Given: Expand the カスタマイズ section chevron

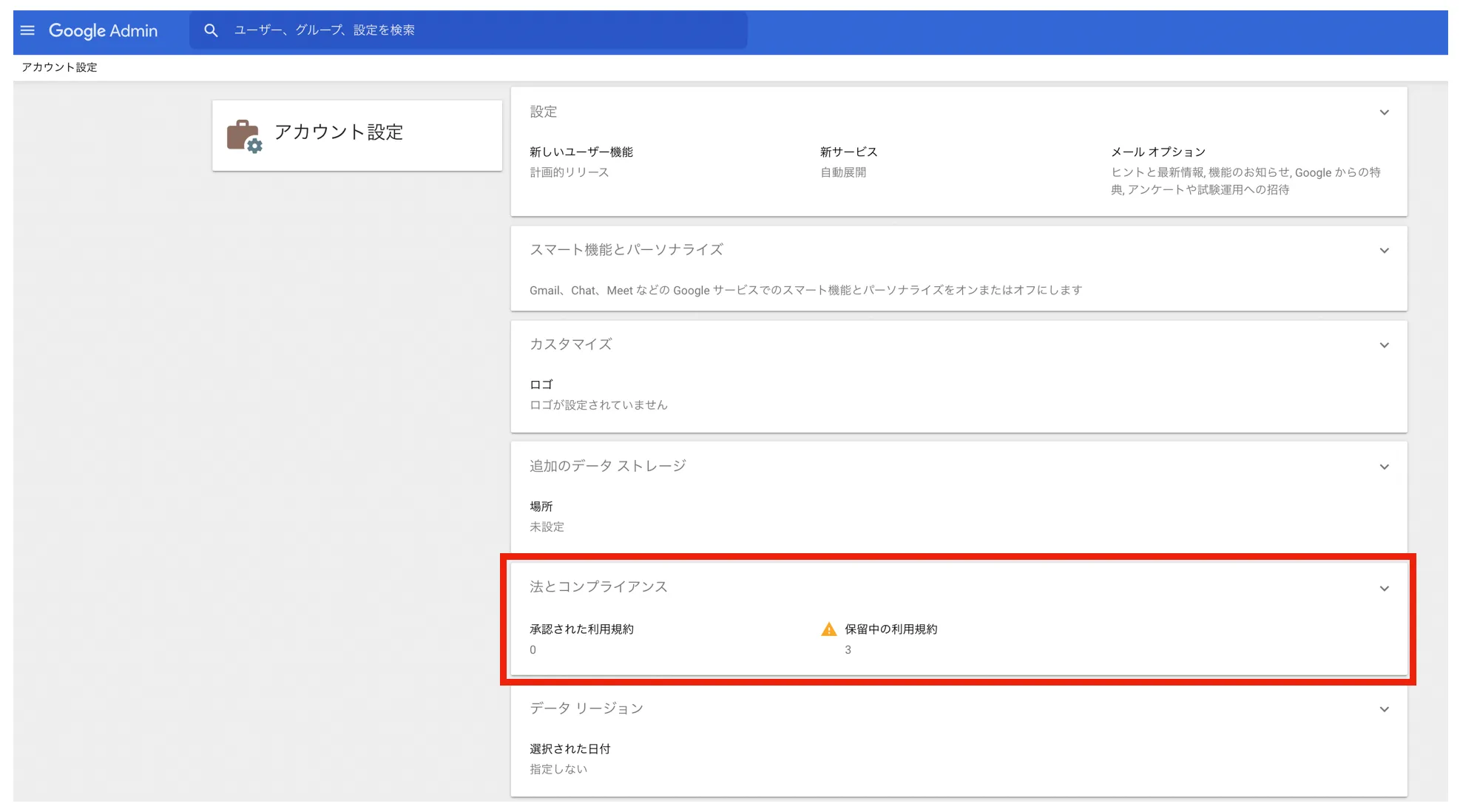Looking at the screenshot, I should 1384,345.
